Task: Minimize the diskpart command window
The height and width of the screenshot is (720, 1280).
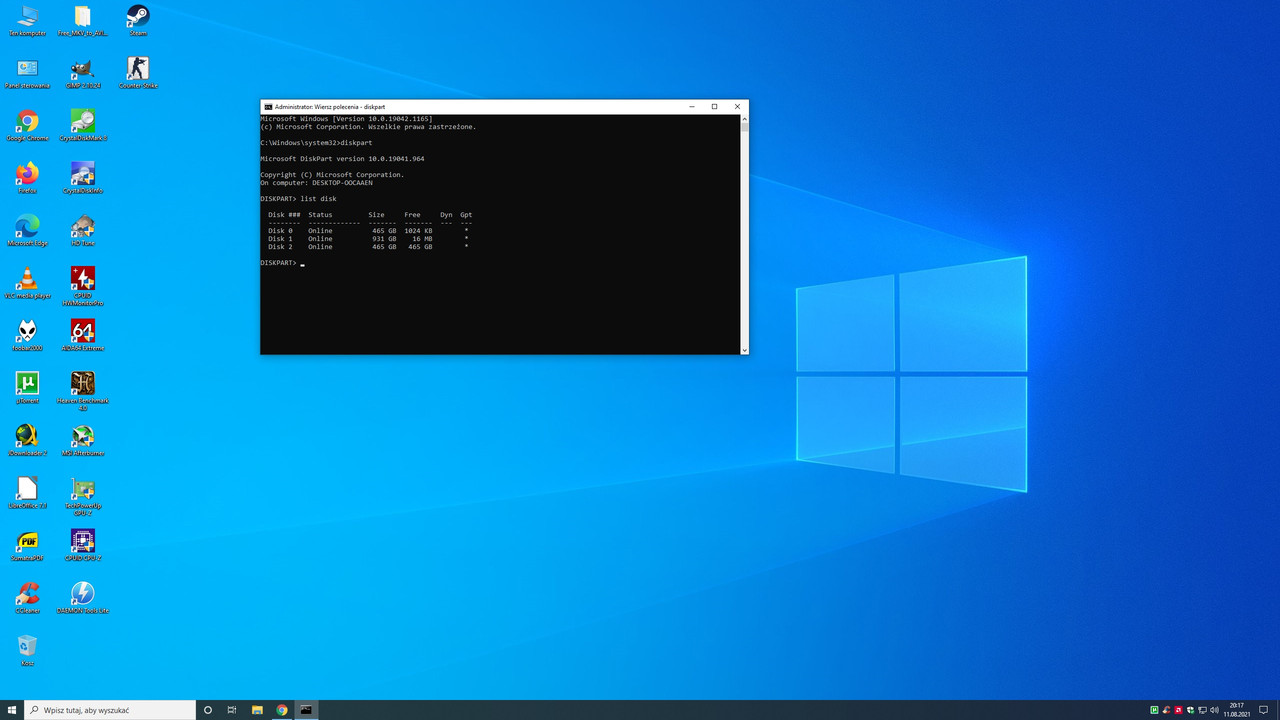Action: pos(692,106)
